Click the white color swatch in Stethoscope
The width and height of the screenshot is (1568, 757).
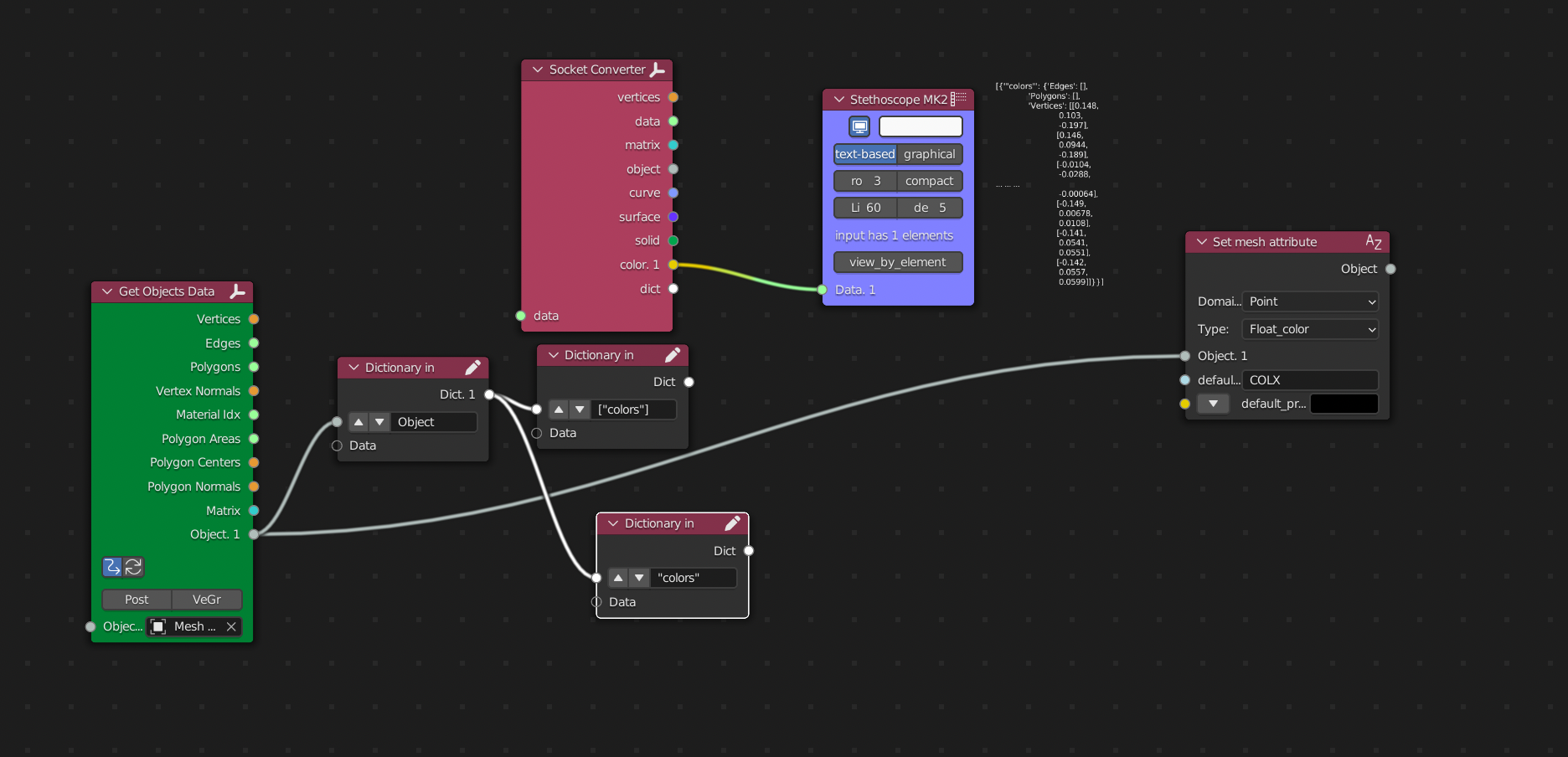[921, 126]
